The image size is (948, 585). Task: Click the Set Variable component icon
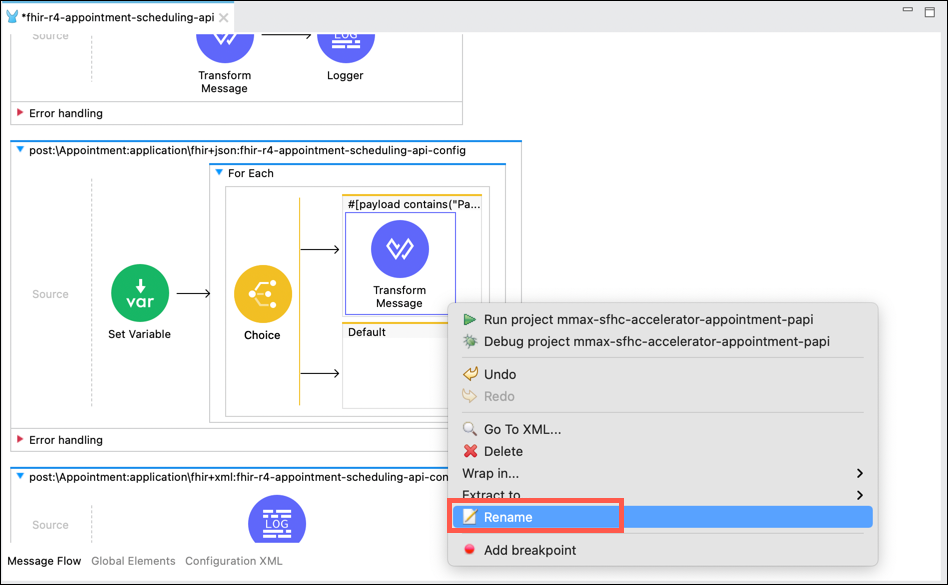point(140,293)
